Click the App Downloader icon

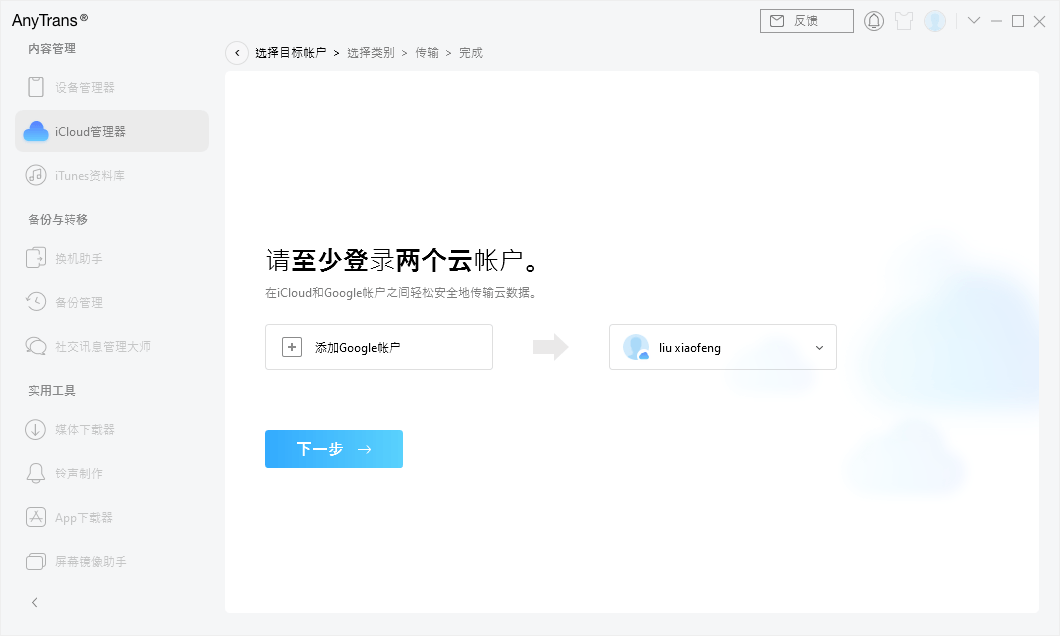pyautogui.click(x=36, y=517)
